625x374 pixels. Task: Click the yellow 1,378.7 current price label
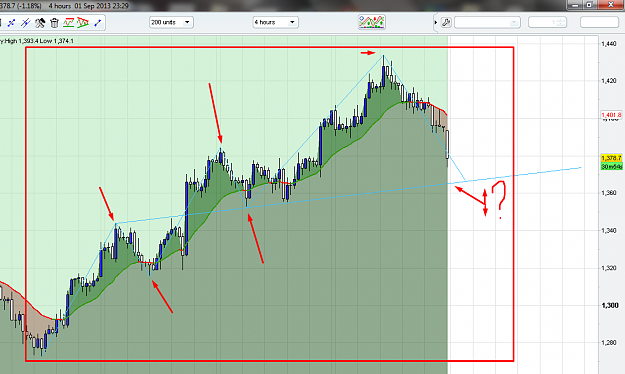pyautogui.click(x=611, y=158)
